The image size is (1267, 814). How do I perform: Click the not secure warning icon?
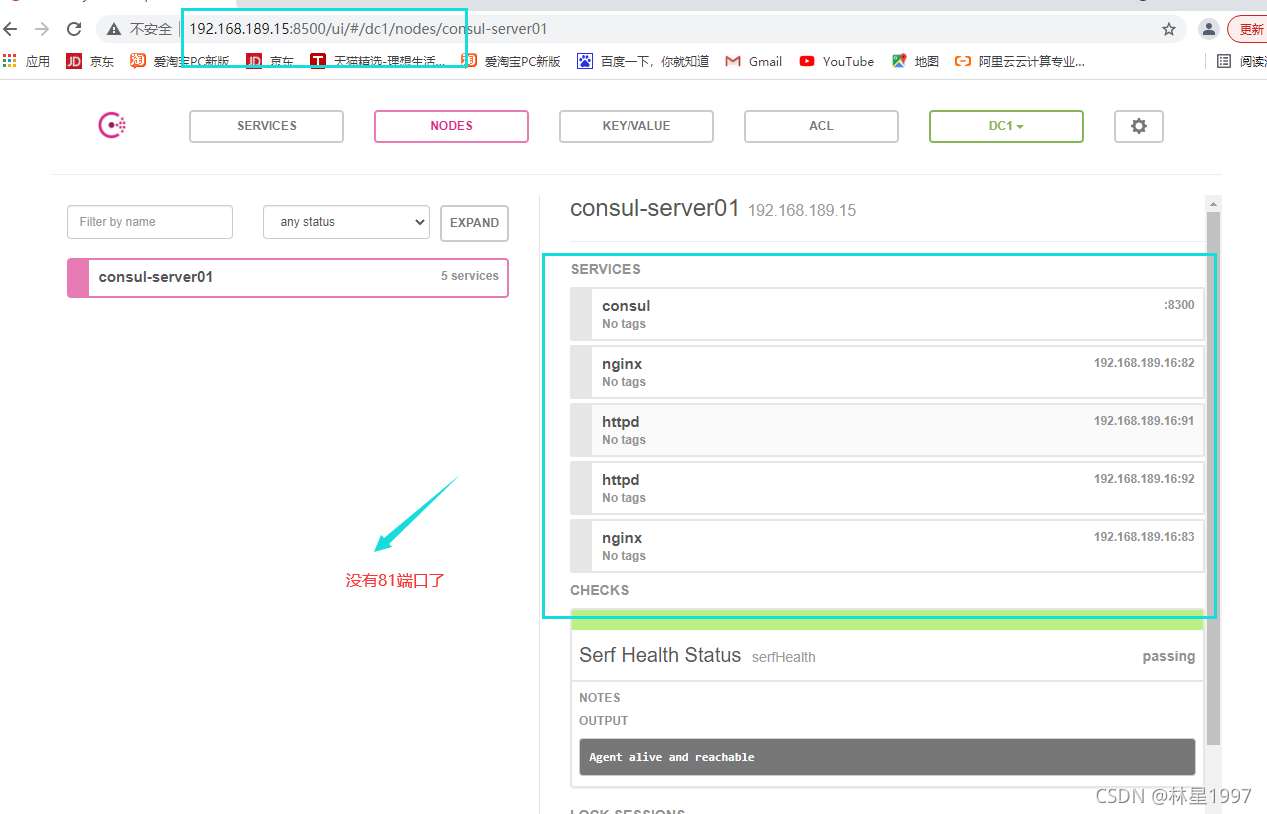pyautogui.click(x=114, y=29)
